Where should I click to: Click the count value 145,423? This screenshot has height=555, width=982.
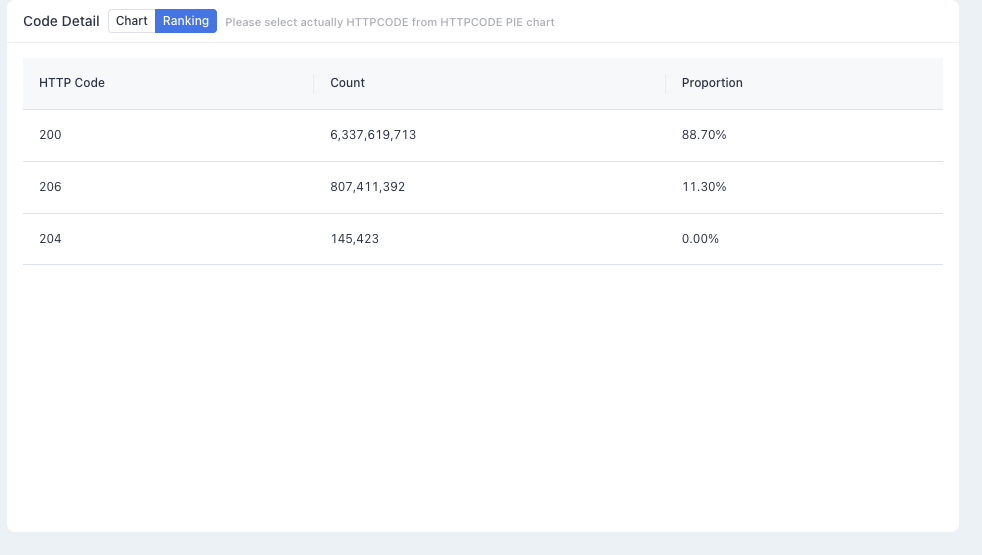click(x=354, y=239)
